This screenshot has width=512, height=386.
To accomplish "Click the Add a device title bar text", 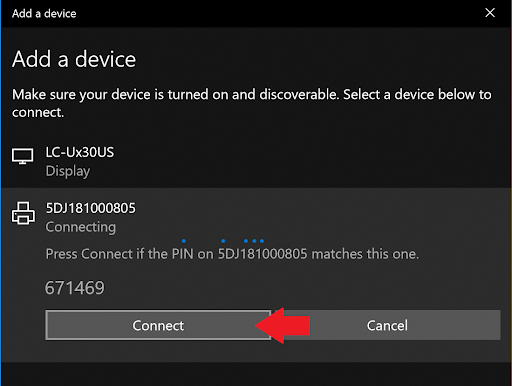I will click(44, 14).
